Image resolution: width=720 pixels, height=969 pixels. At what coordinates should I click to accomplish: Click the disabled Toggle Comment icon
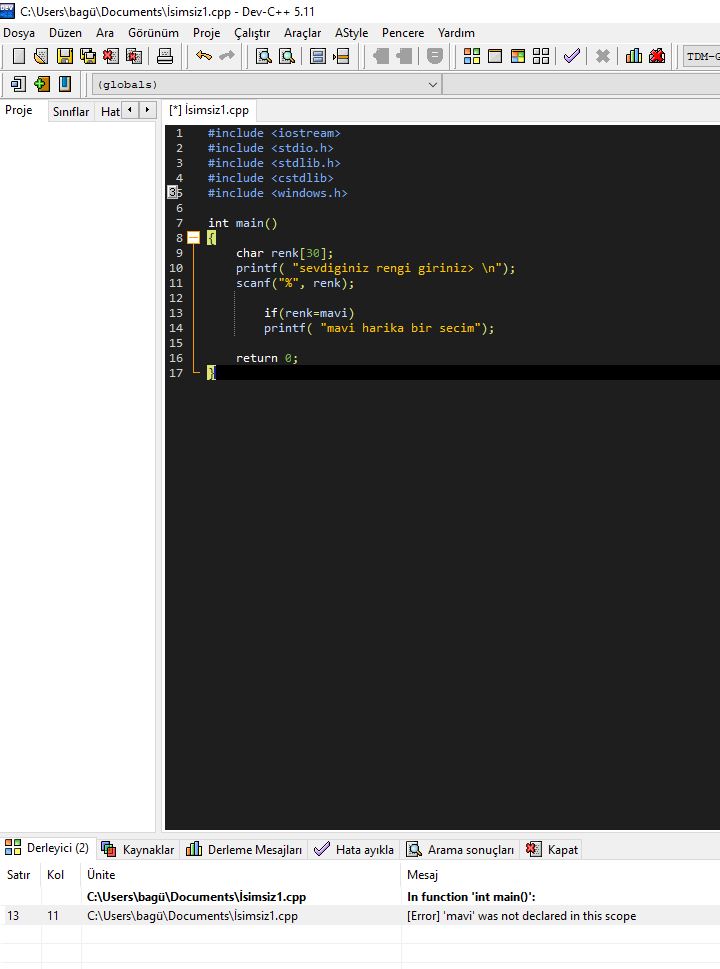(x=435, y=56)
